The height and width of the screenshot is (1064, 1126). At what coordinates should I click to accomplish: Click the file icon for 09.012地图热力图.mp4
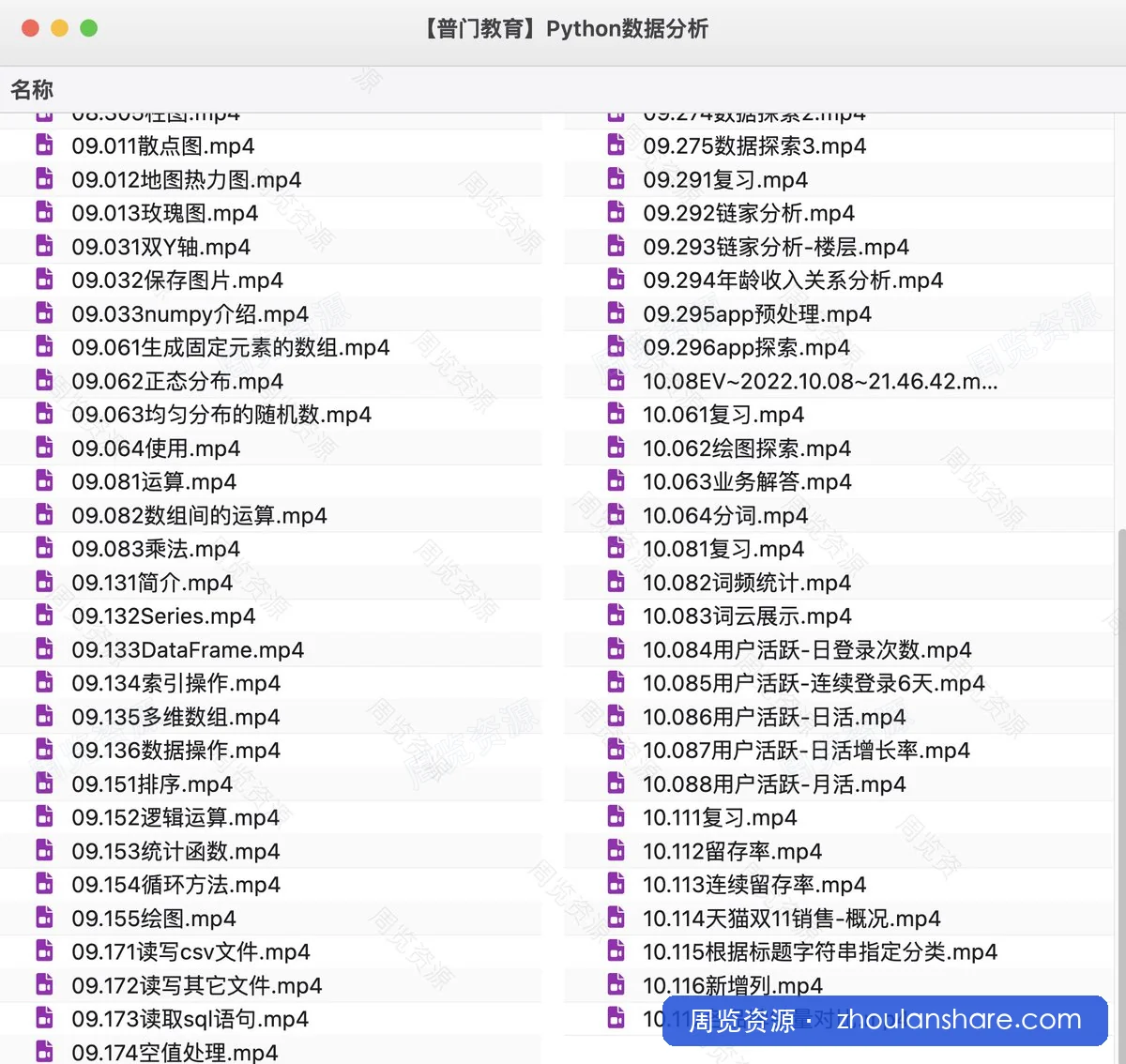44,179
